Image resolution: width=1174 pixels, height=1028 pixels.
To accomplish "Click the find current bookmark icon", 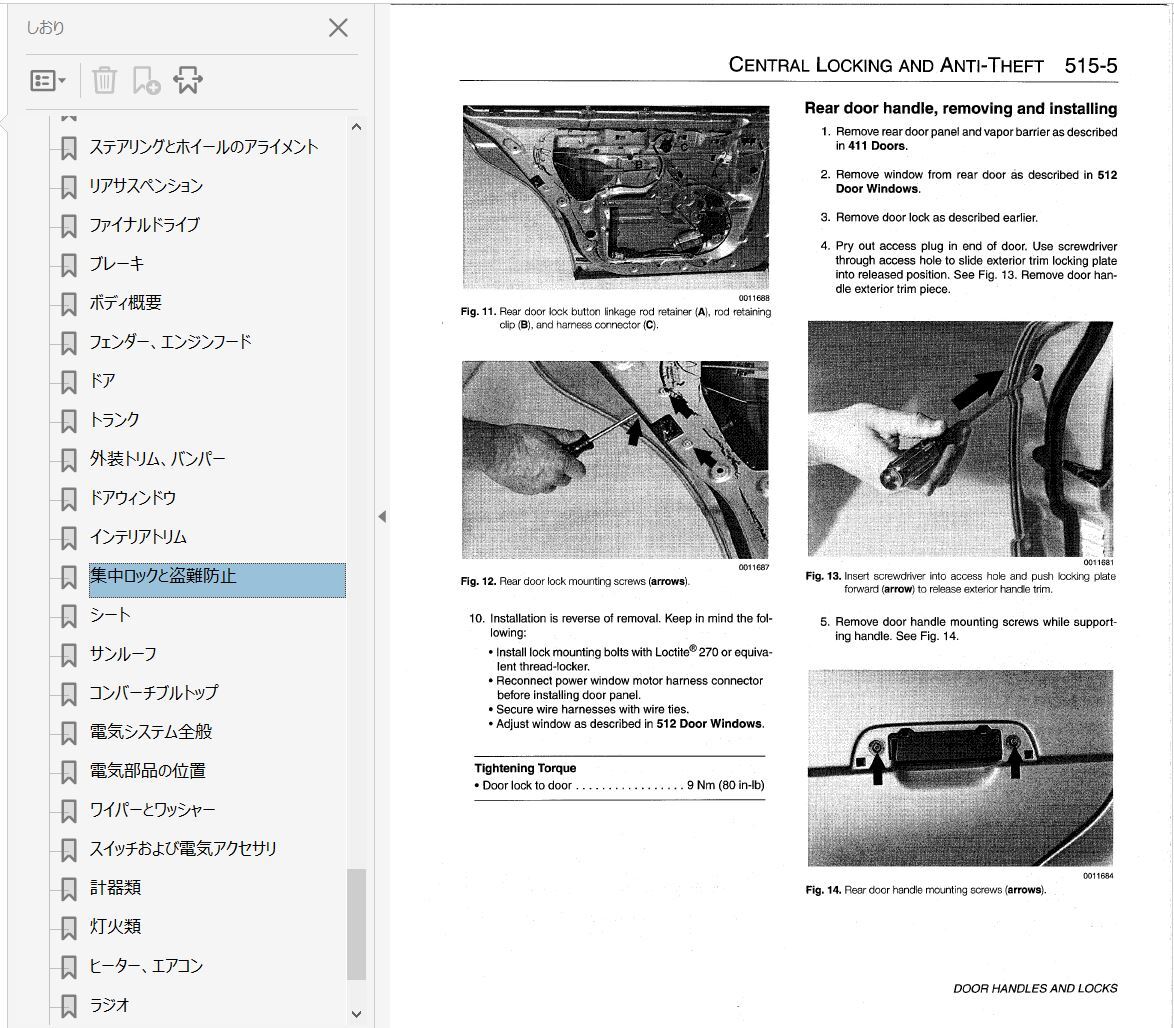I will point(187,80).
